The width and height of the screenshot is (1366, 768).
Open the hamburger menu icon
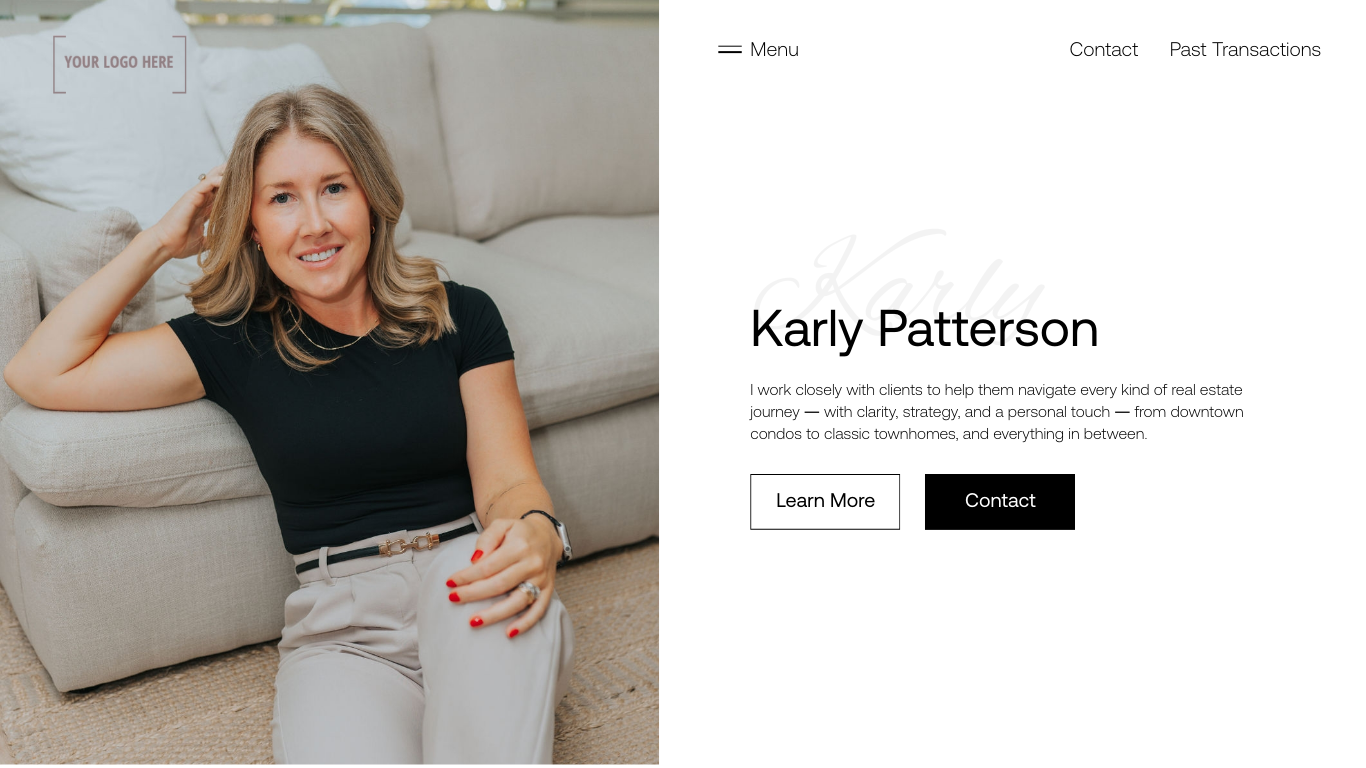tap(730, 49)
